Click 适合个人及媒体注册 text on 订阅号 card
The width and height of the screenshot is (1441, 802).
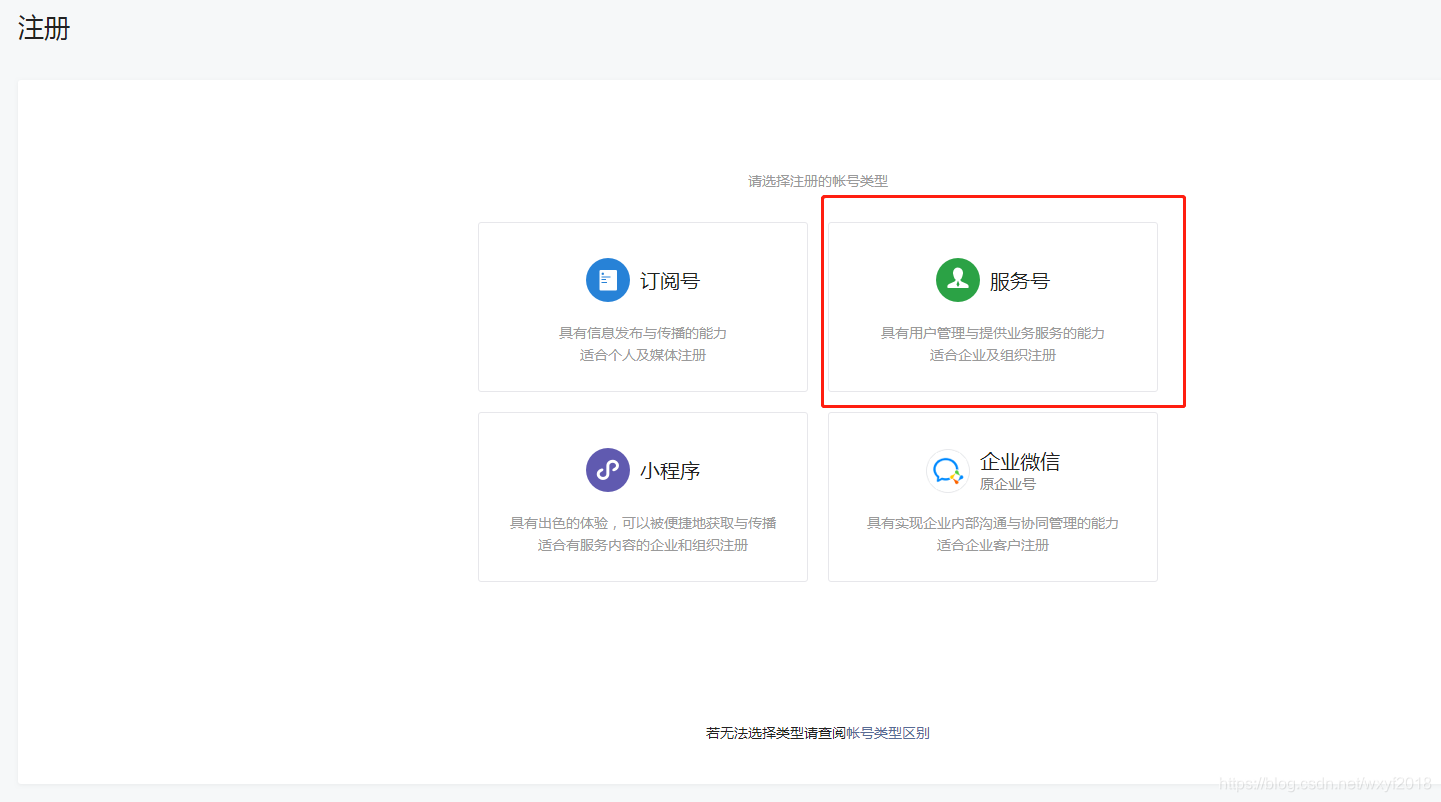[x=642, y=354]
